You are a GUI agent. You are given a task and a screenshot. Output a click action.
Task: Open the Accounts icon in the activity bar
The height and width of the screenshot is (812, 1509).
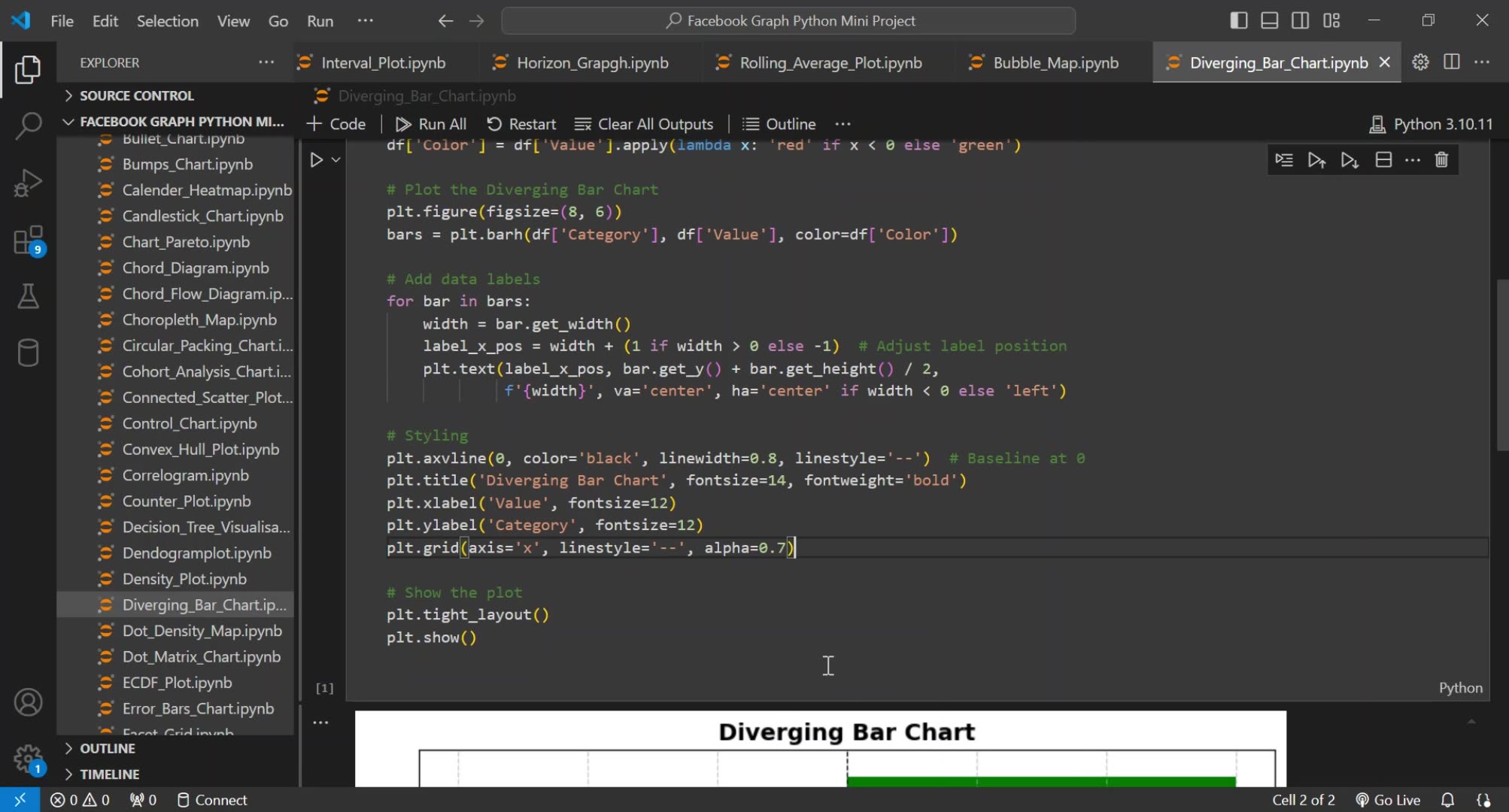pos(28,701)
